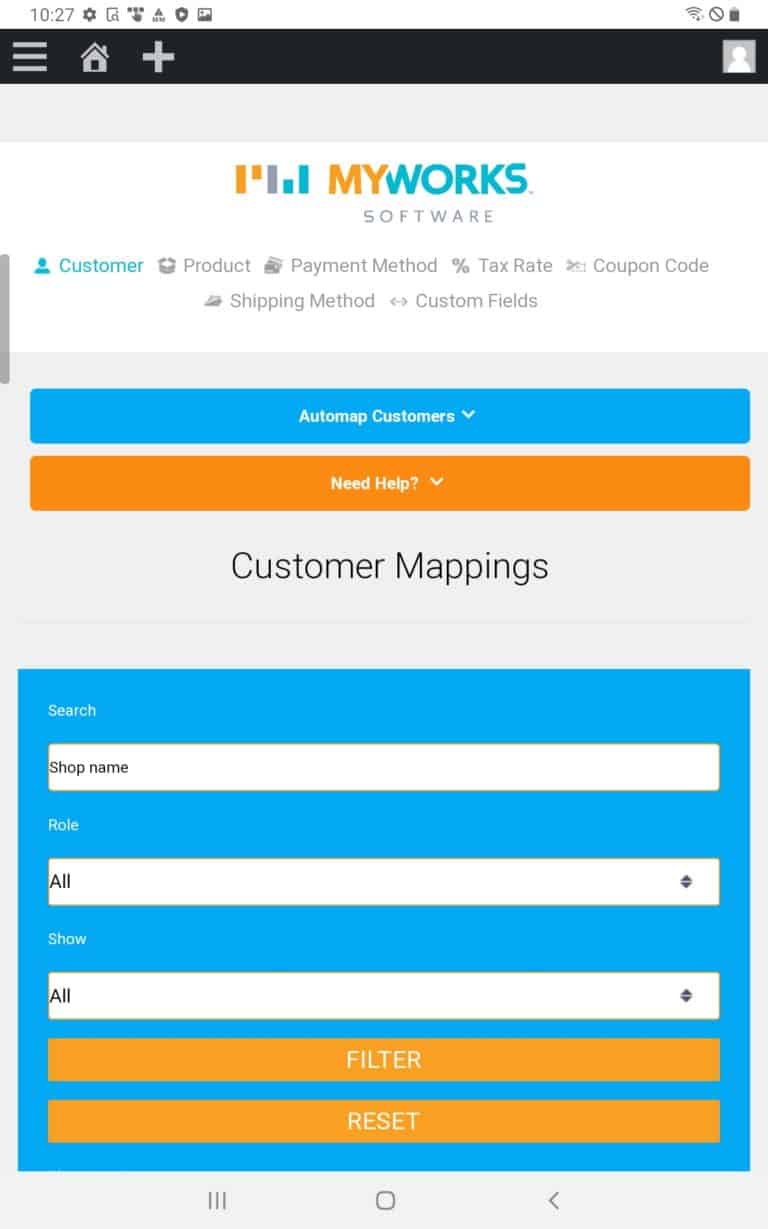This screenshot has width=768, height=1229.
Task: Expand the Automap Customers panel
Action: click(x=389, y=416)
